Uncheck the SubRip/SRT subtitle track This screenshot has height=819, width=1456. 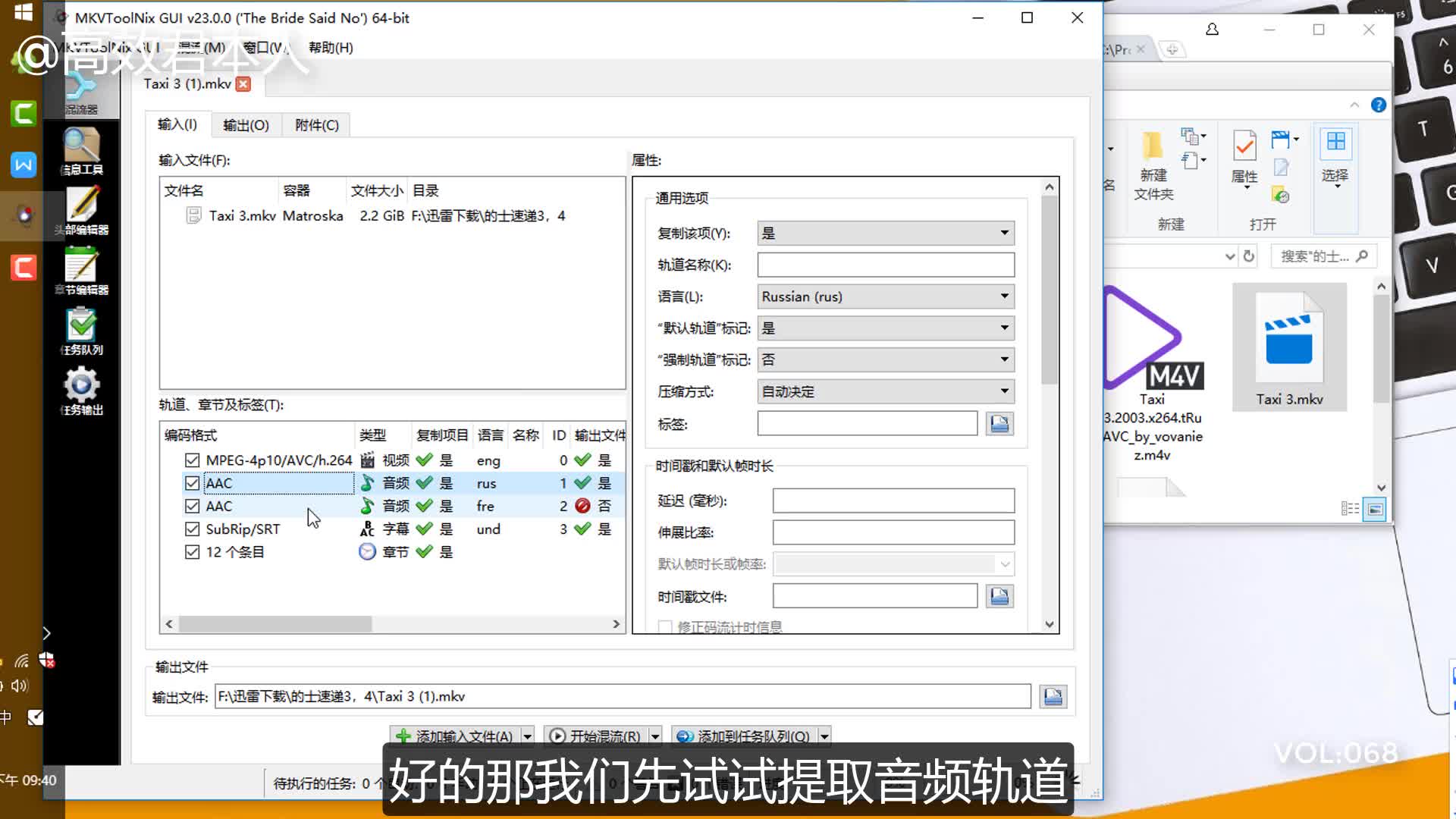193,529
